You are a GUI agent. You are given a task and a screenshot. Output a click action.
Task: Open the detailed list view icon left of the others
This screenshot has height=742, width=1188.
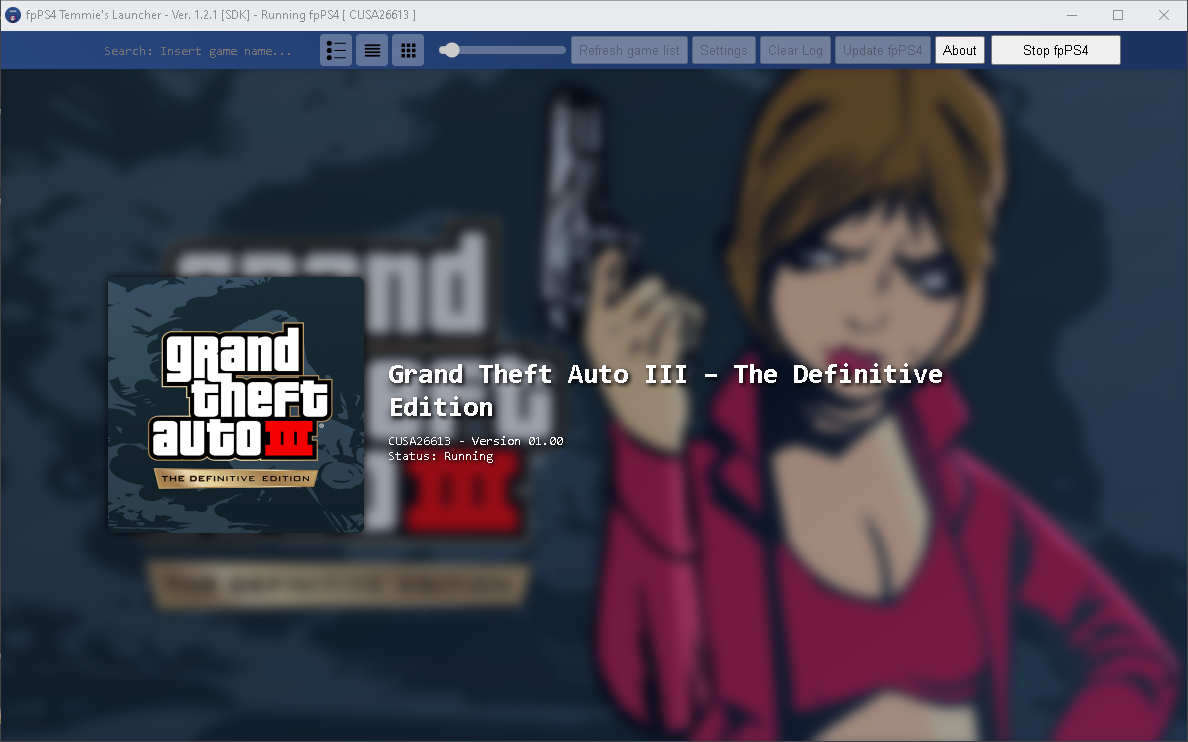[336, 49]
